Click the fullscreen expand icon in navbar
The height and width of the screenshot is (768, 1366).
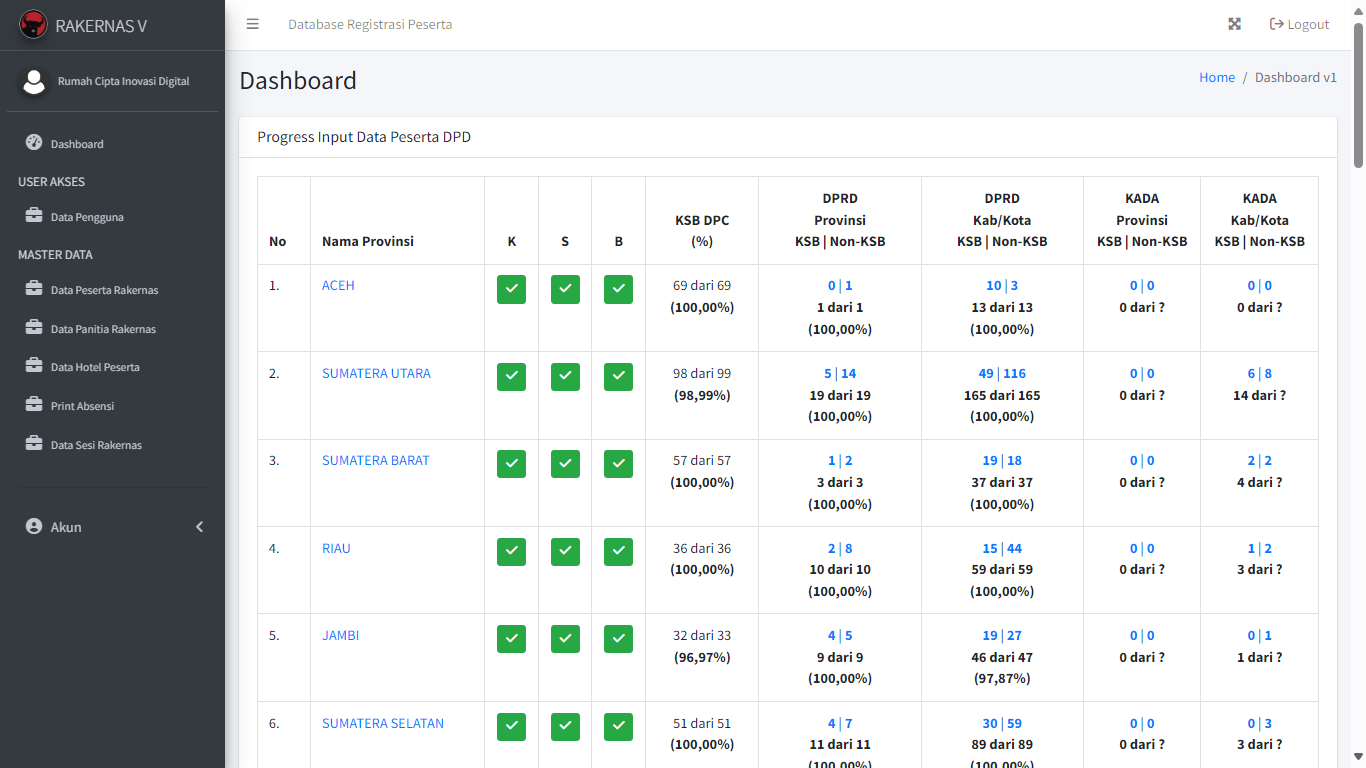pyautogui.click(x=1234, y=24)
